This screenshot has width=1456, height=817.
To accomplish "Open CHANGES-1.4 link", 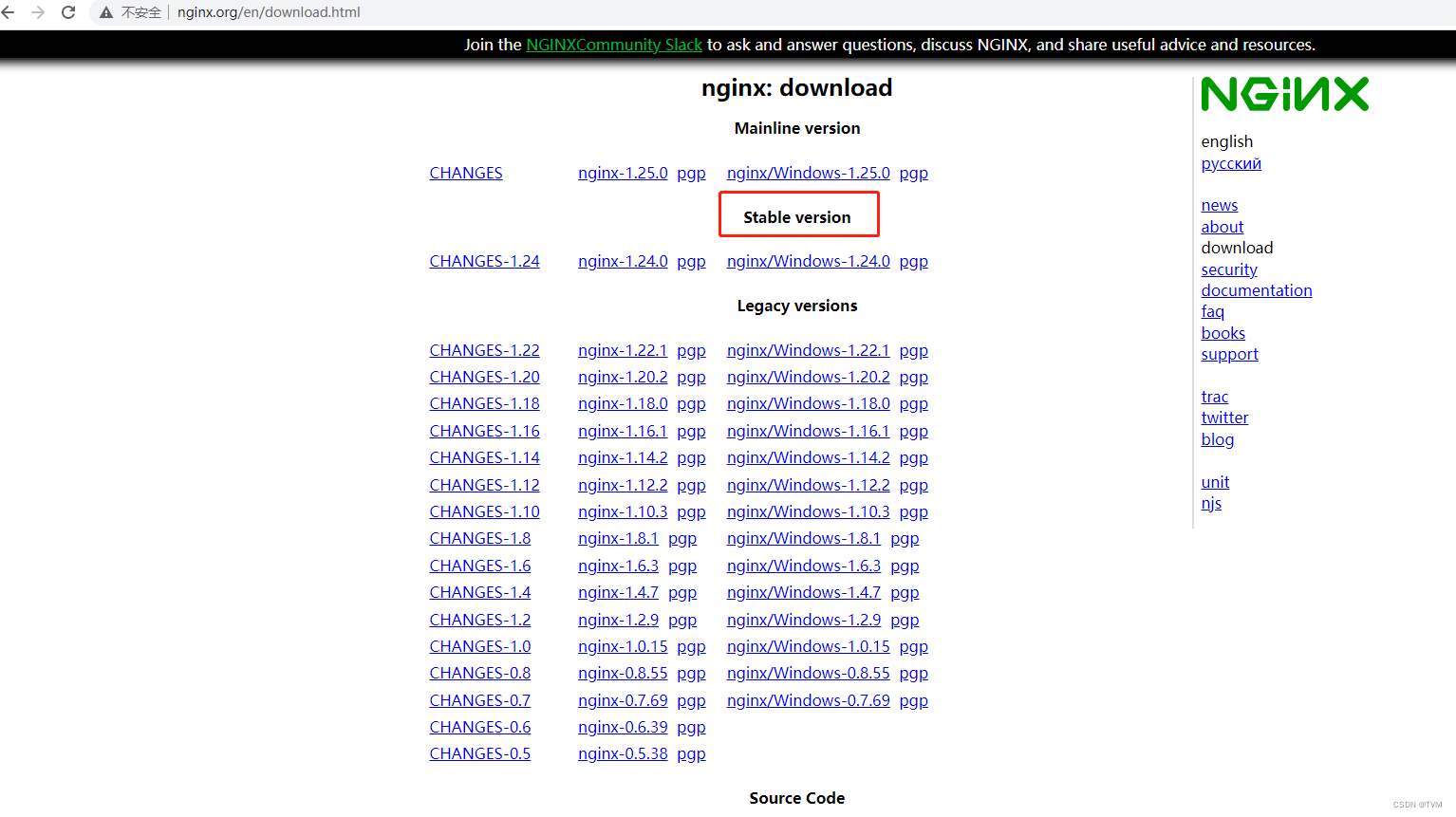I will 479,592.
